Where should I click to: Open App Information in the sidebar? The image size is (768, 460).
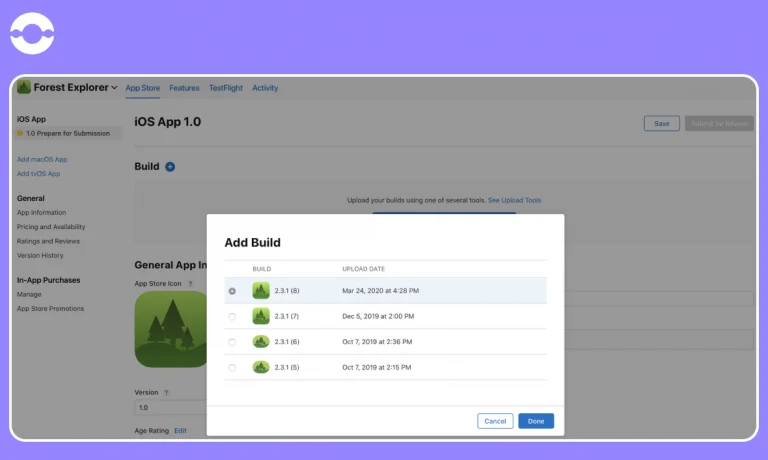[x=41, y=213]
